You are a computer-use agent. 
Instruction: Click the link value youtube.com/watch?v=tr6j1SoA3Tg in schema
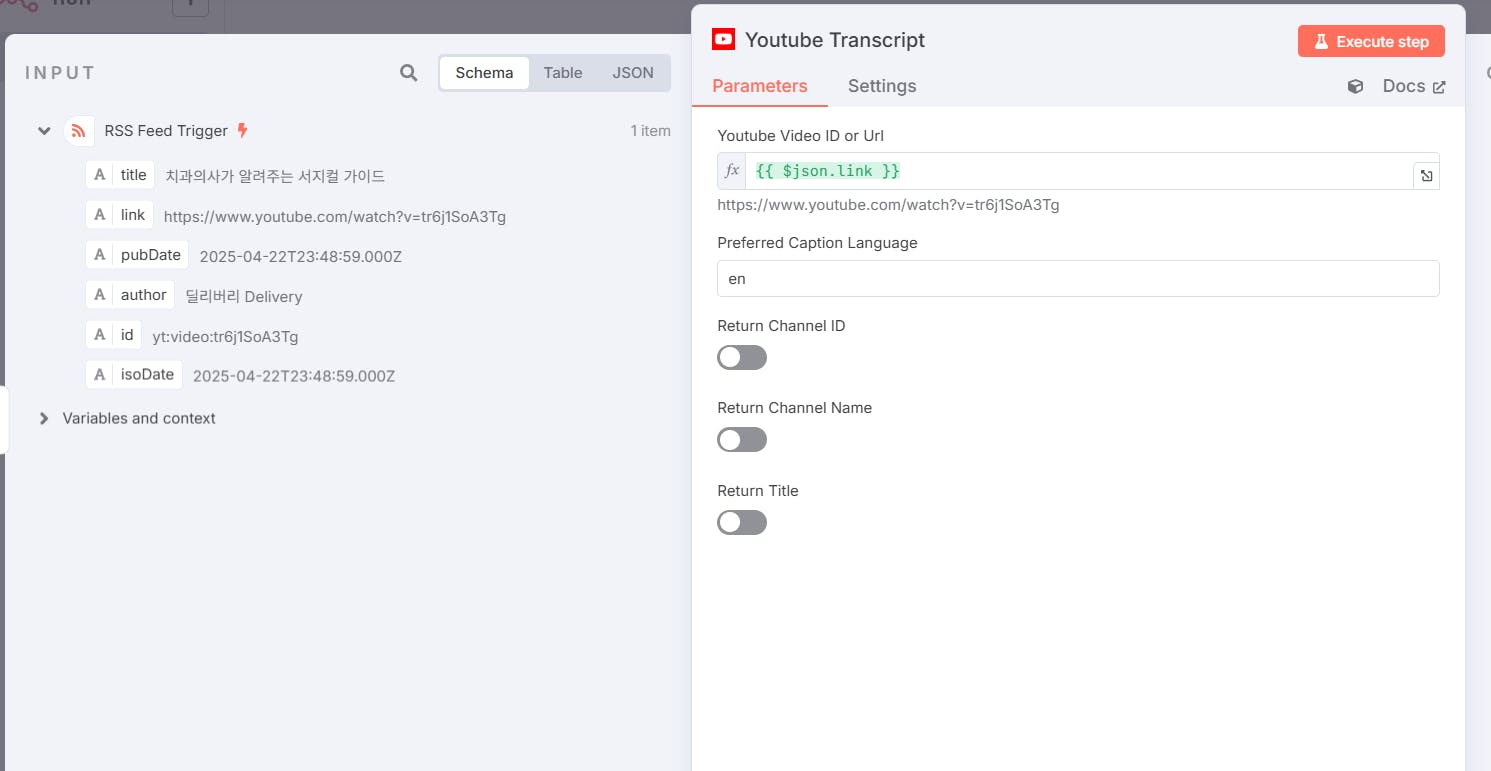(335, 216)
